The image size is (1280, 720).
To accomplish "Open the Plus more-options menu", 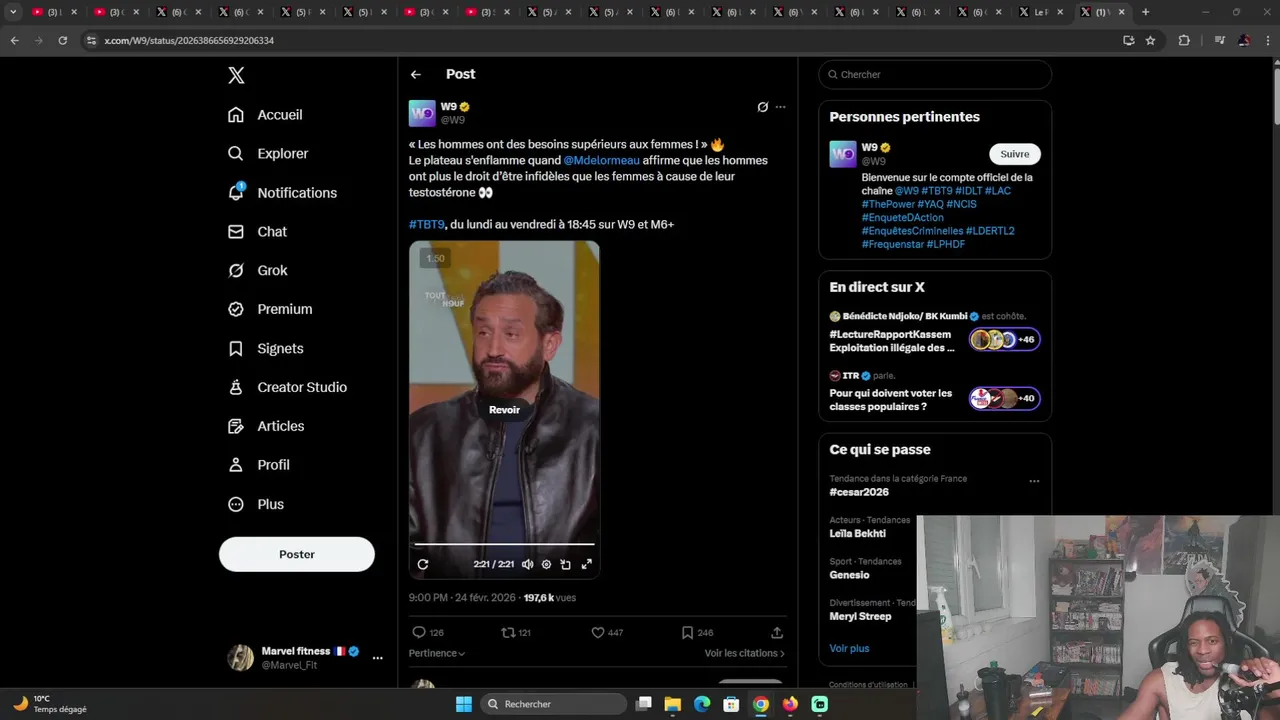I will (256, 505).
